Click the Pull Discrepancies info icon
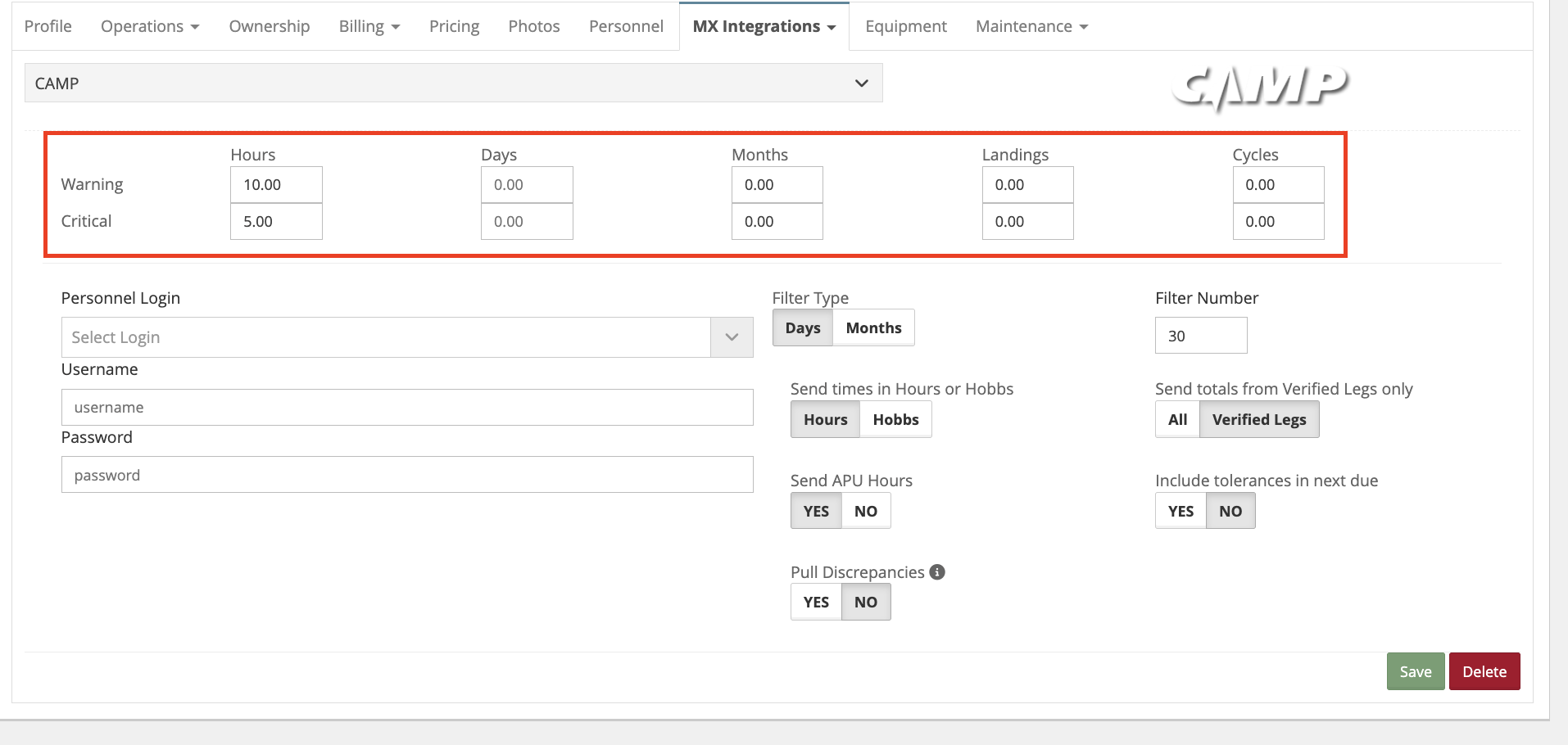This screenshot has width=1568, height=745. [x=937, y=572]
